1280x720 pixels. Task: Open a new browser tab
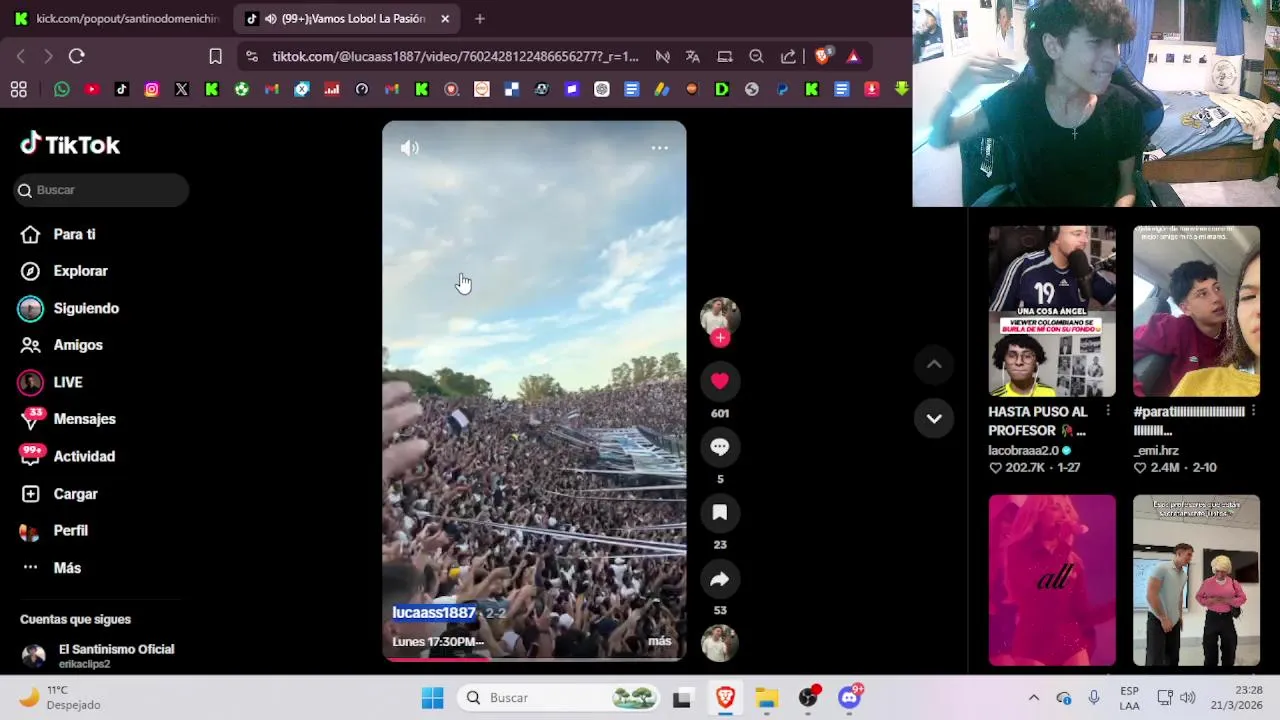tap(480, 18)
